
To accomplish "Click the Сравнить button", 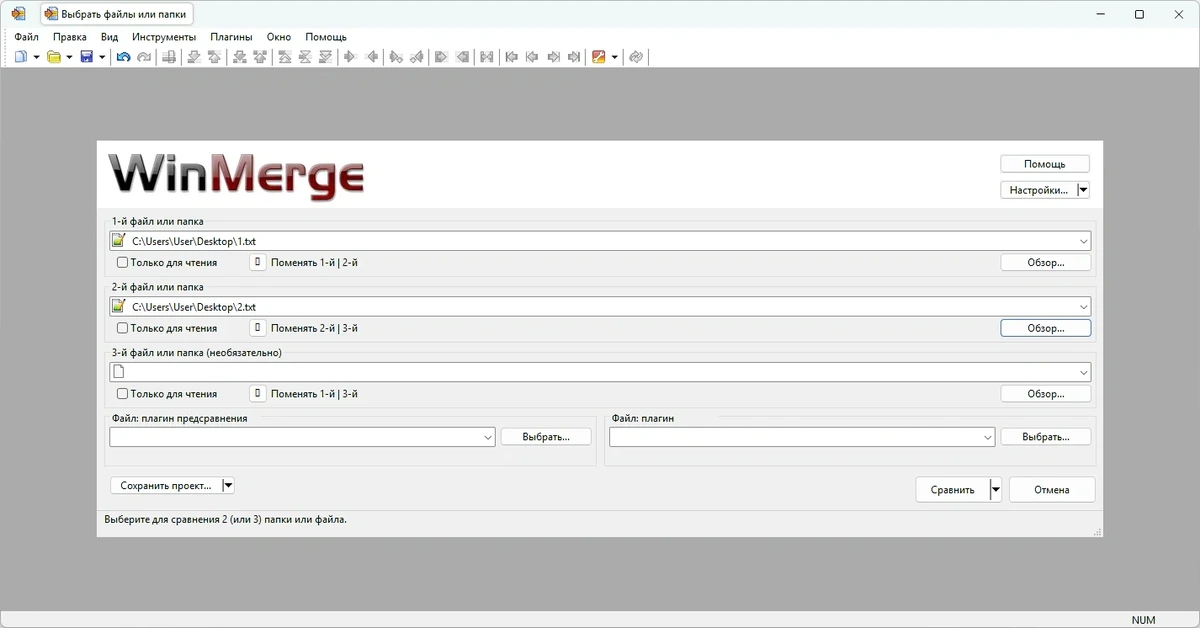I will [x=952, y=490].
